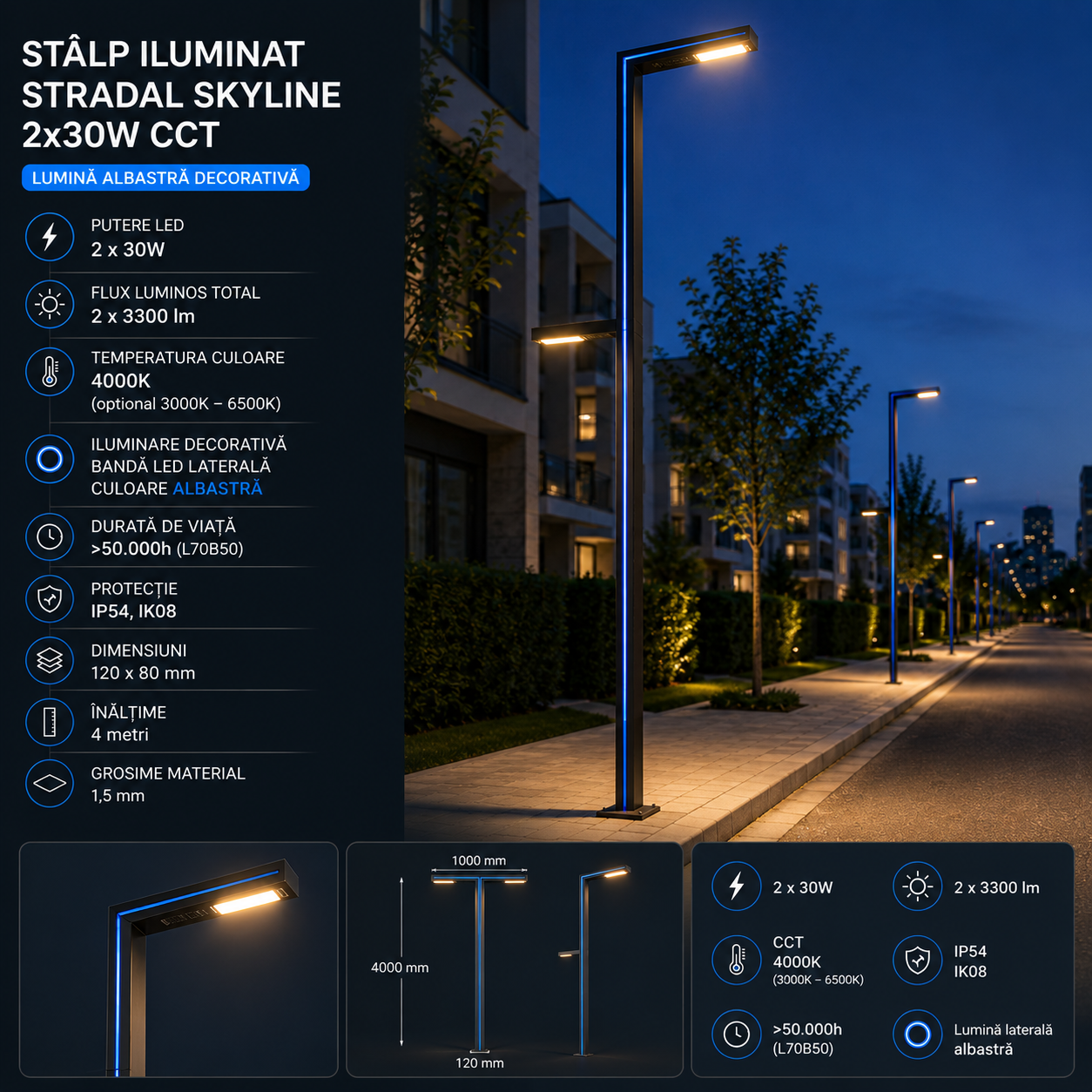
Task: Click the blue word ALBASTRĂ in the left list
Action: [x=218, y=489]
